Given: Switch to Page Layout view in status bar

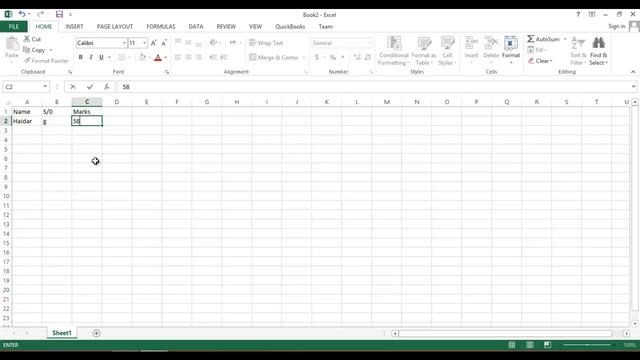Looking at the screenshot, I should (x=529, y=345).
